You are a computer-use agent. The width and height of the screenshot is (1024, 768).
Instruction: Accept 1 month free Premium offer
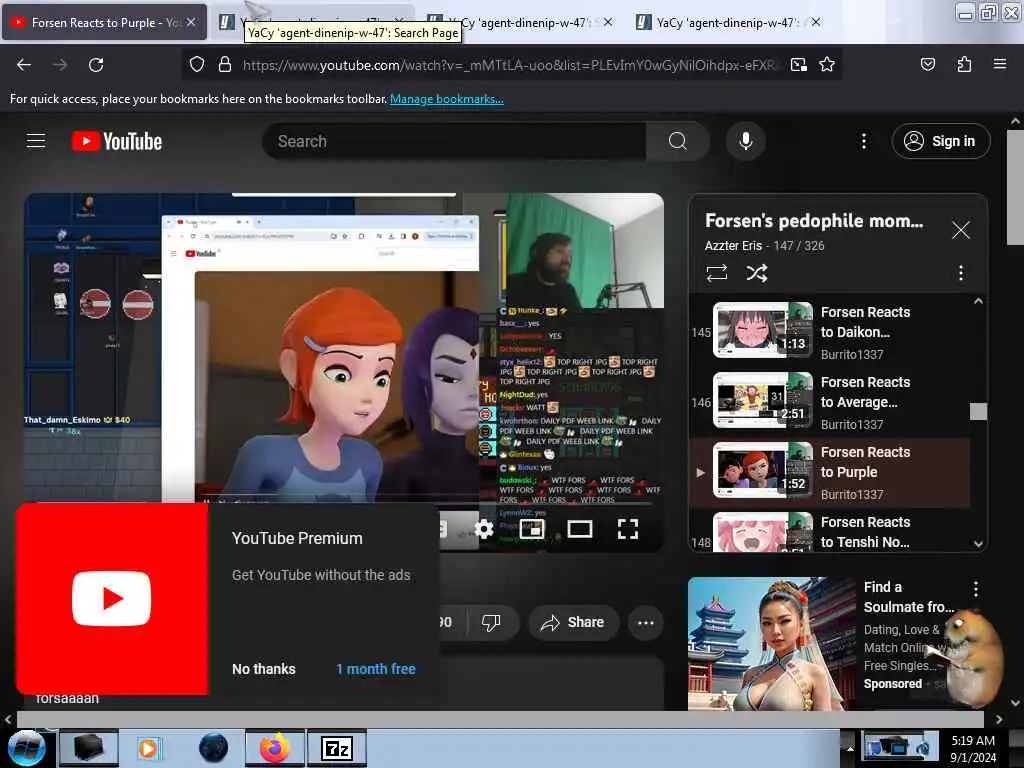coord(376,669)
